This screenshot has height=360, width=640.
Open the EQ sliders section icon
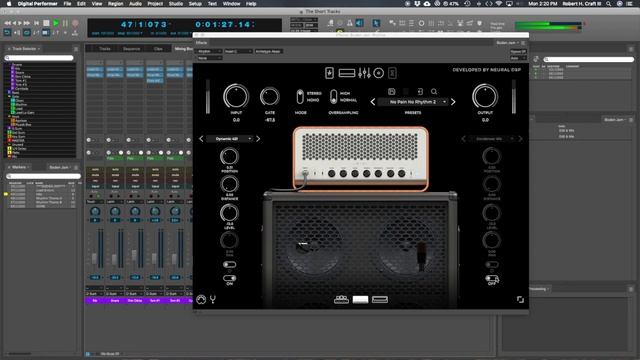[364, 73]
